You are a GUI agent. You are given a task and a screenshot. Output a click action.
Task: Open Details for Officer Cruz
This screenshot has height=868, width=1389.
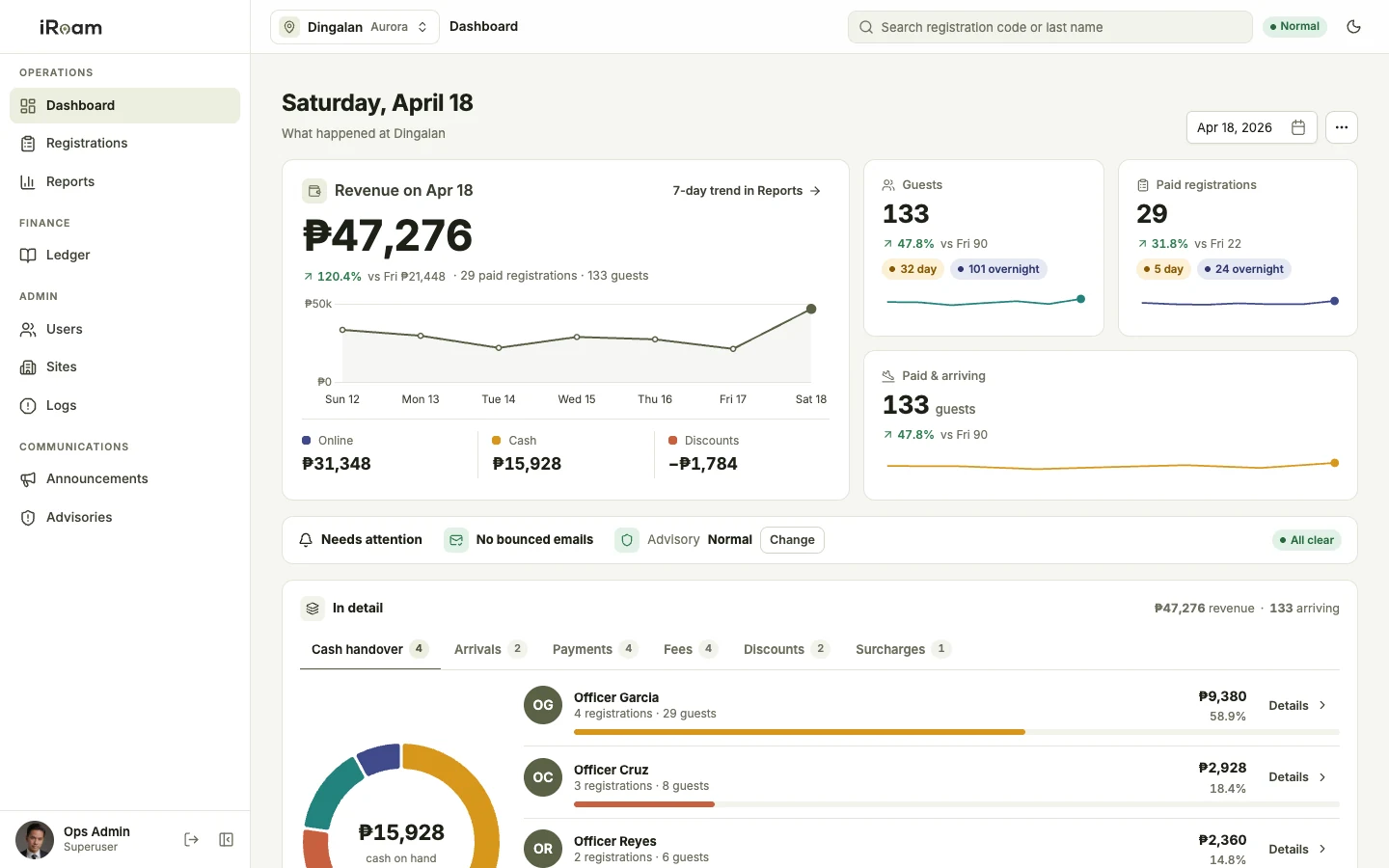1297,777
